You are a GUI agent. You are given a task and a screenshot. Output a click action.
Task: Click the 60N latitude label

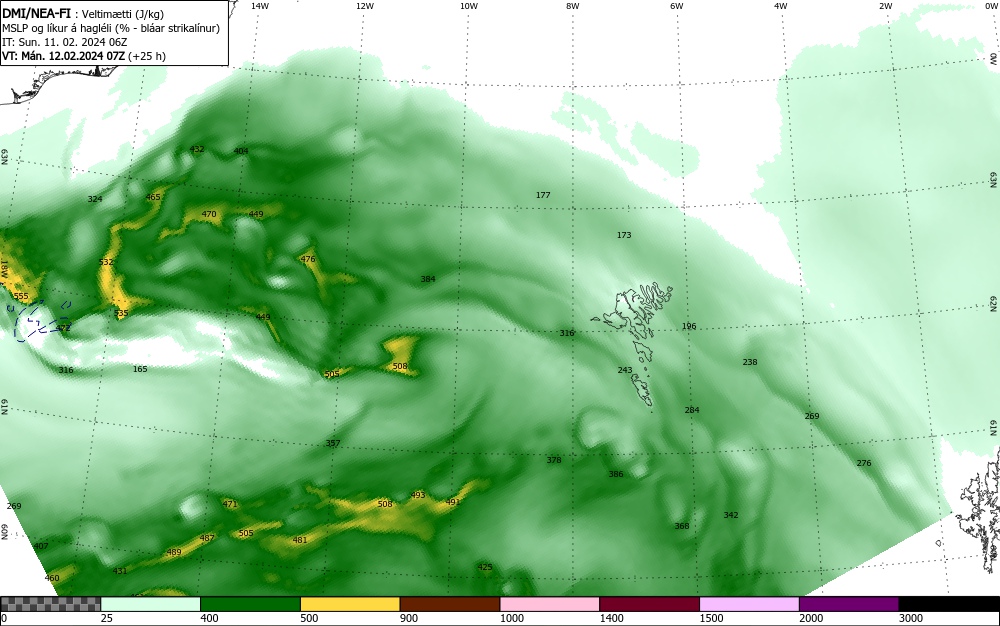[x=4, y=532]
